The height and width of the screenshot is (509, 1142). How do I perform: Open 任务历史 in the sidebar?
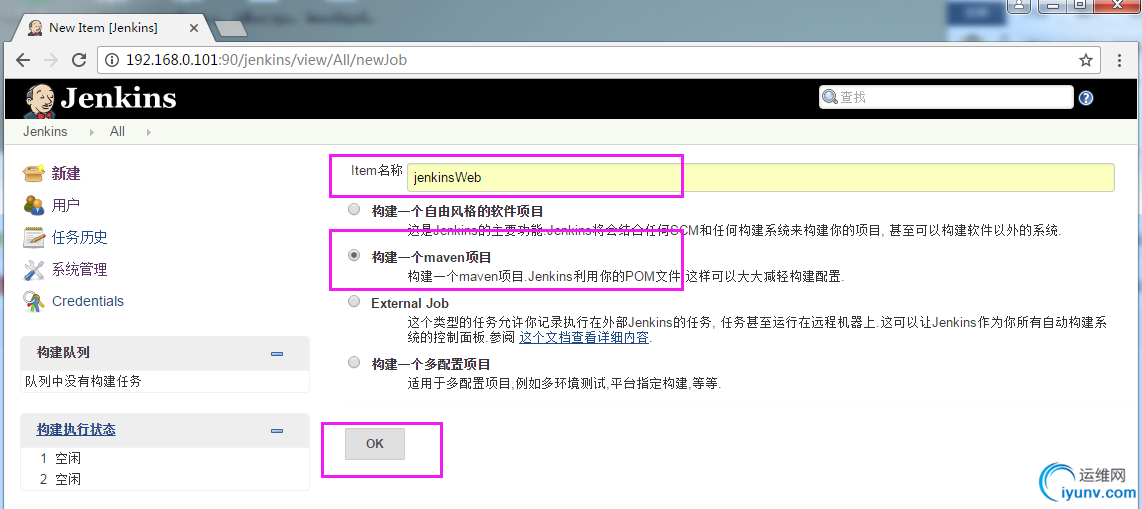click(79, 237)
